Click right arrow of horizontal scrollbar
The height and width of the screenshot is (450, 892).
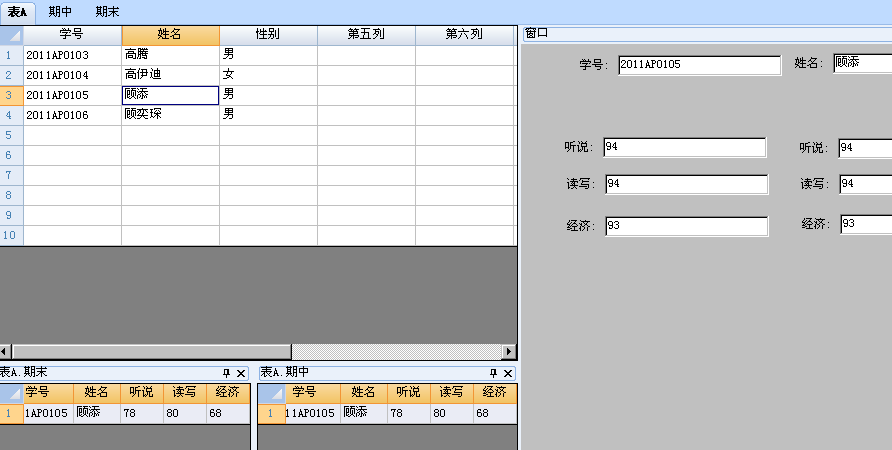[509, 352]
